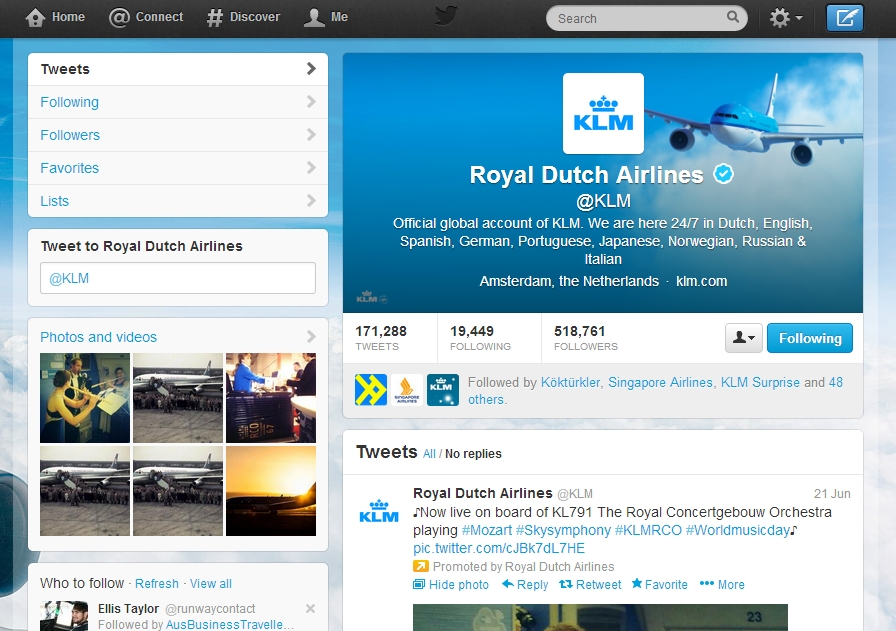Click the Royal Dutch Airlines tweet author name
The width and height of the screenshot is (896, 631).
tap(483, 493)
